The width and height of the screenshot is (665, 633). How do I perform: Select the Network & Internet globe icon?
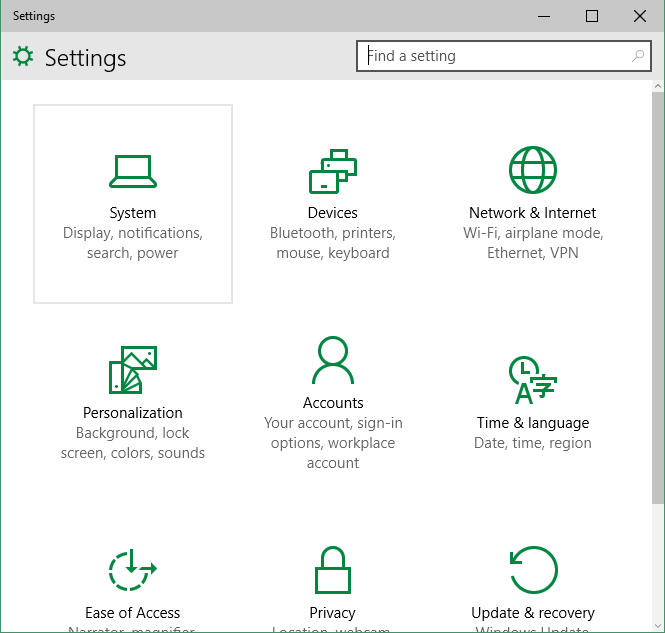pos(532,170)
